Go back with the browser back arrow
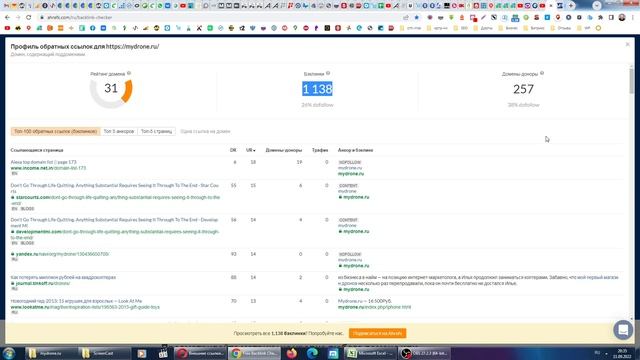This screenshot has width=640, height=360. pos(7,18)
